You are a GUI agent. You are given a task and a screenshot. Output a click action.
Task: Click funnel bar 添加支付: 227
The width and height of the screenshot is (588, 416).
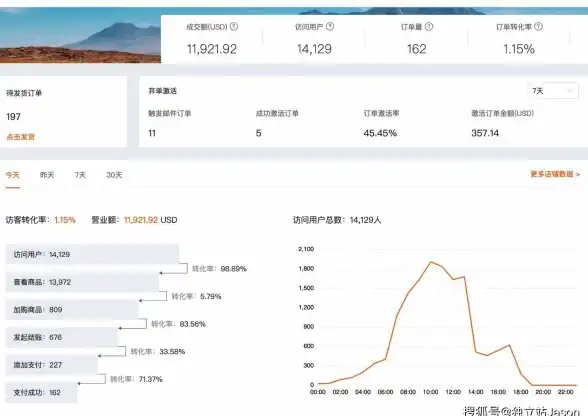pos(51,365)
